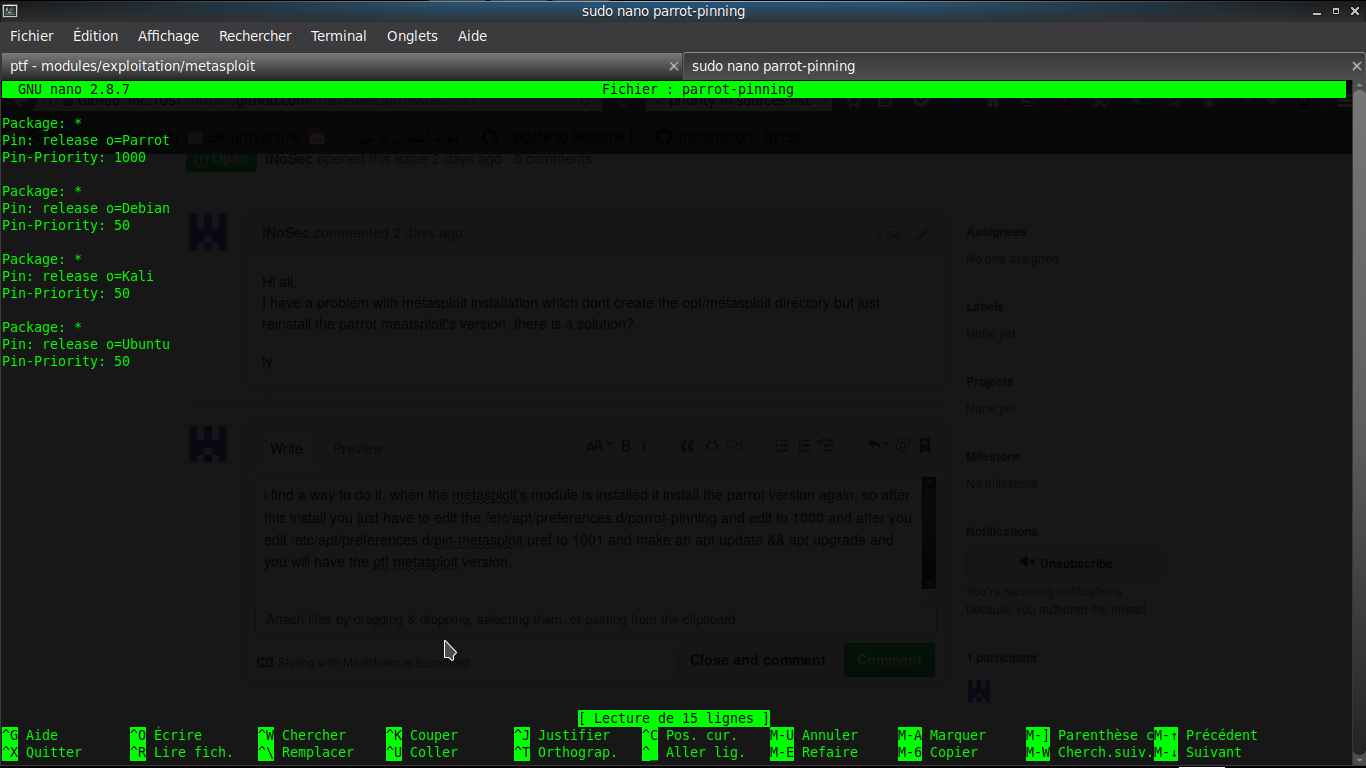The image size is (1366, 768).
Task: Insert a quote using the quote icon
Action: 687,446
